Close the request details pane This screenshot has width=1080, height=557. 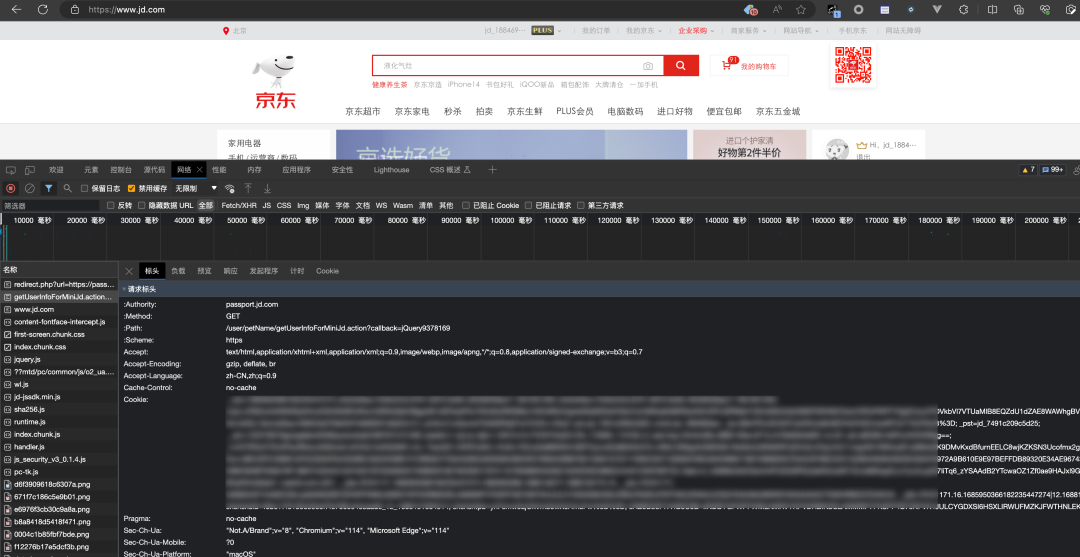pyautogui.click(x=129, y=271)
